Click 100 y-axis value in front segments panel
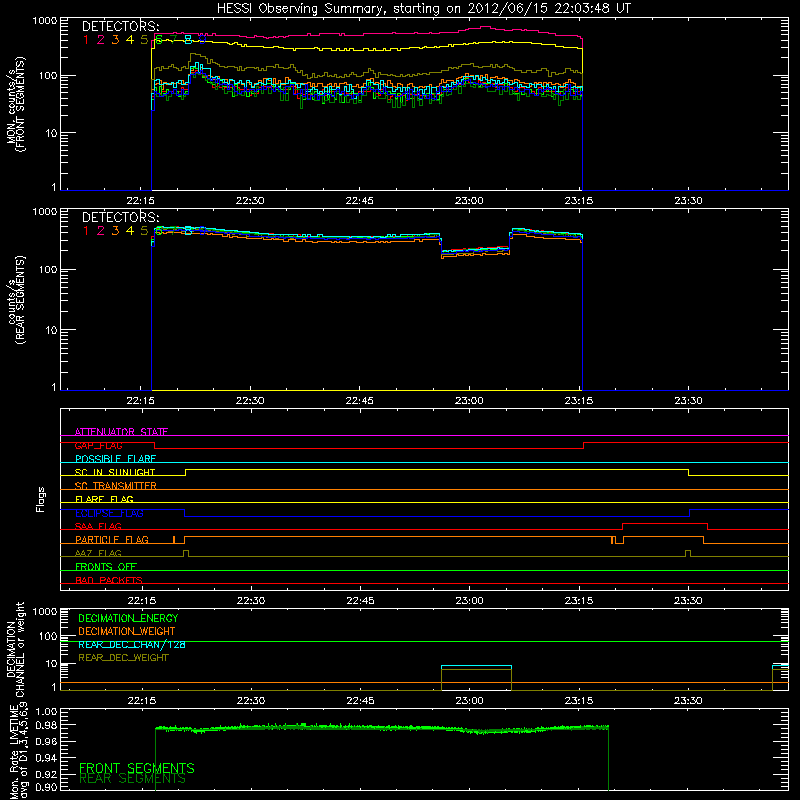The width and height of the screenshot is (800, 800). point(47,76)
